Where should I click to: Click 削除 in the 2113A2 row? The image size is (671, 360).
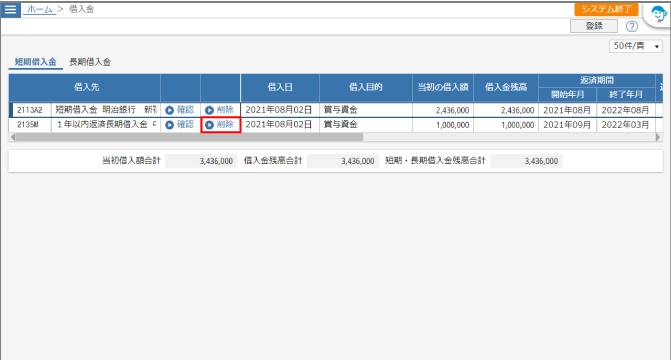(220, 110)
